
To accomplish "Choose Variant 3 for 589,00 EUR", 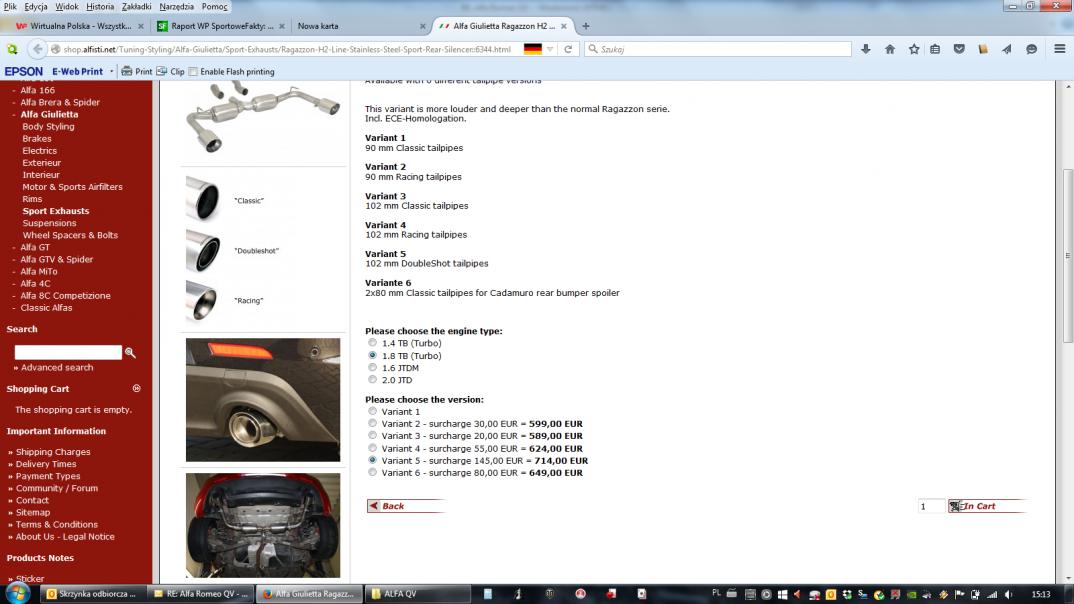I will pyautogui.click(x=373, y=436).
